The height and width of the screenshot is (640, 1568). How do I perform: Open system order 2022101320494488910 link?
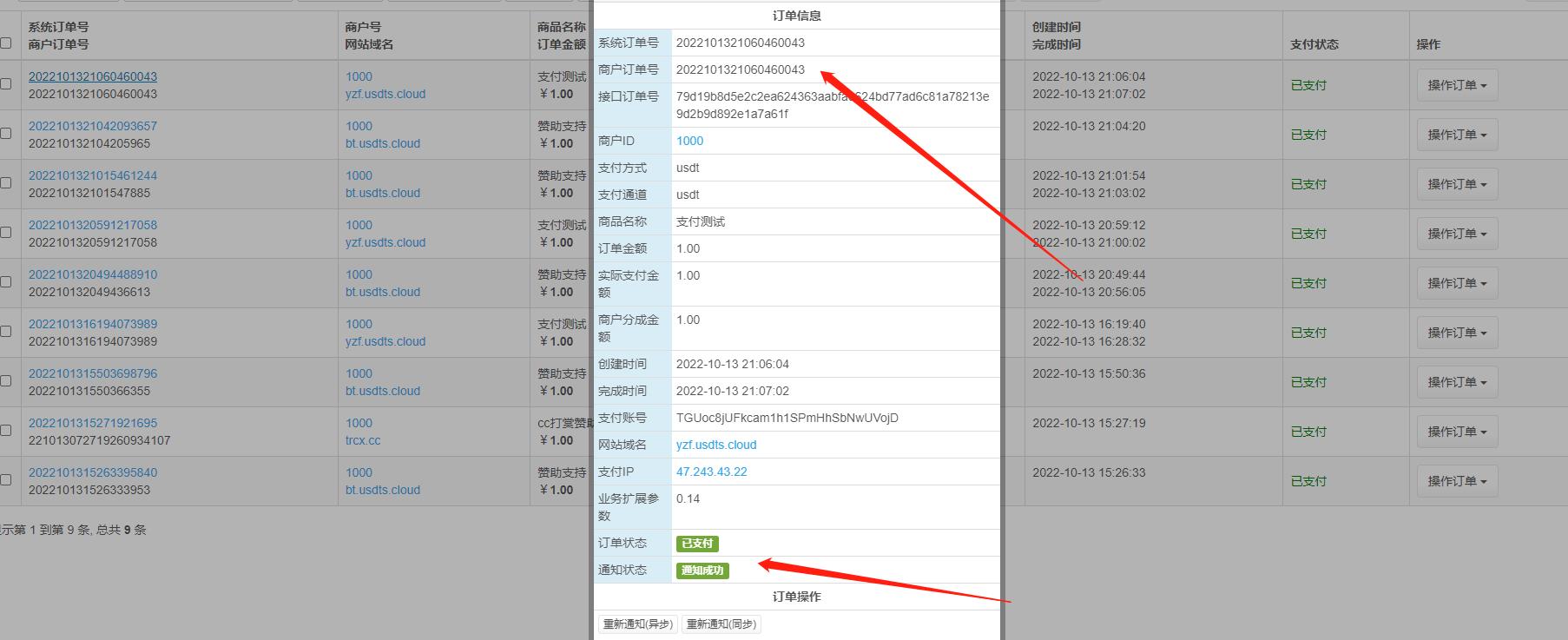[93, 274]
